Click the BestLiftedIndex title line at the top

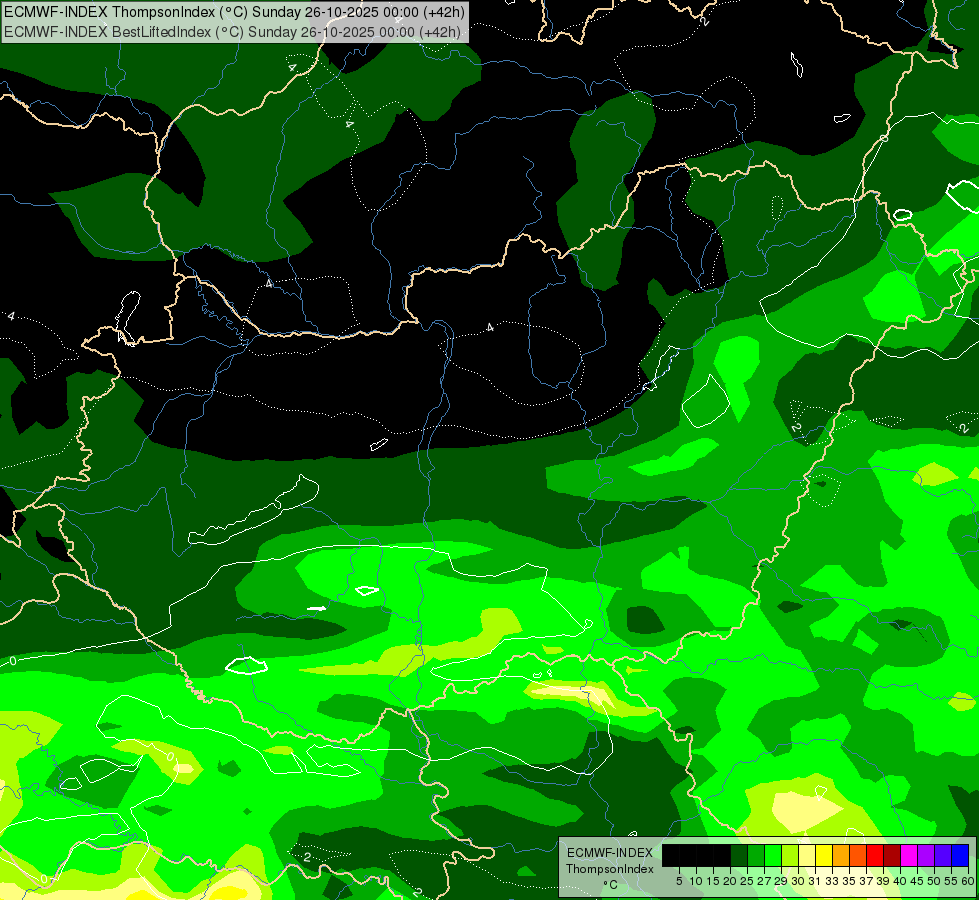[x=232, y=32]
